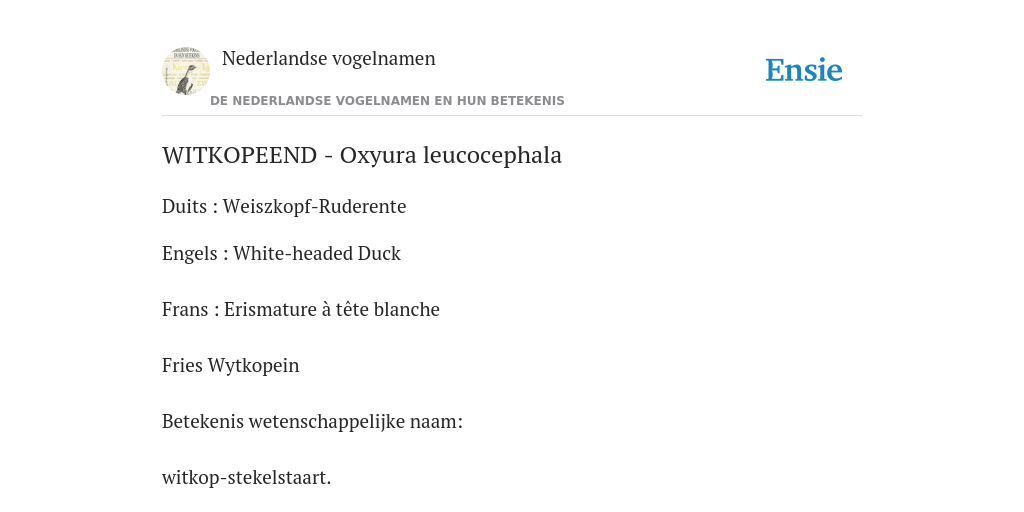
Task: Select the French name Erismature à tête blanche
Action: (332, 310)
